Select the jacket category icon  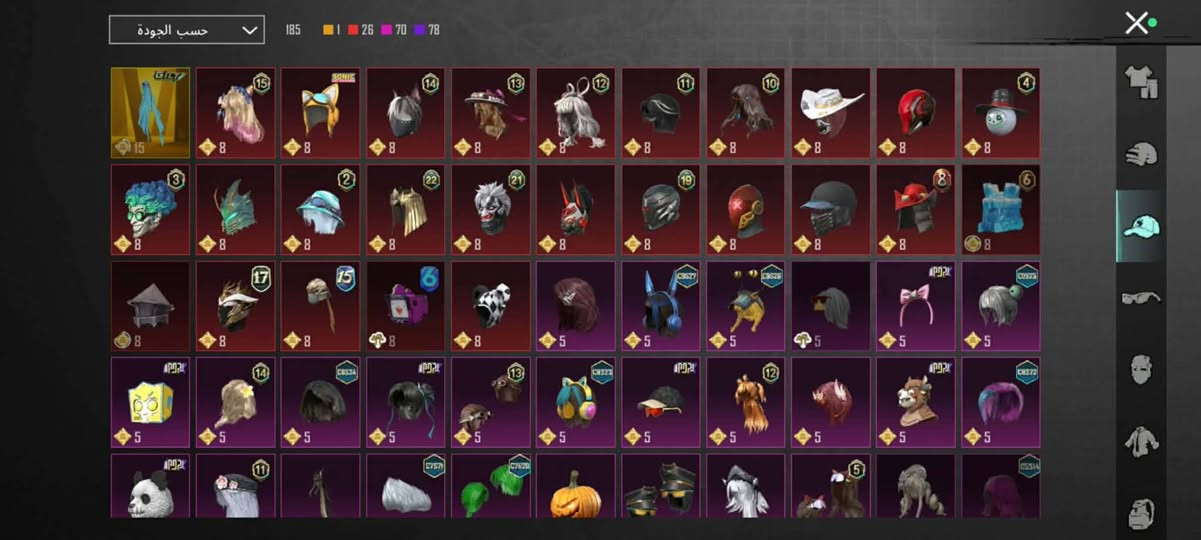click(x=1140, y=441)
